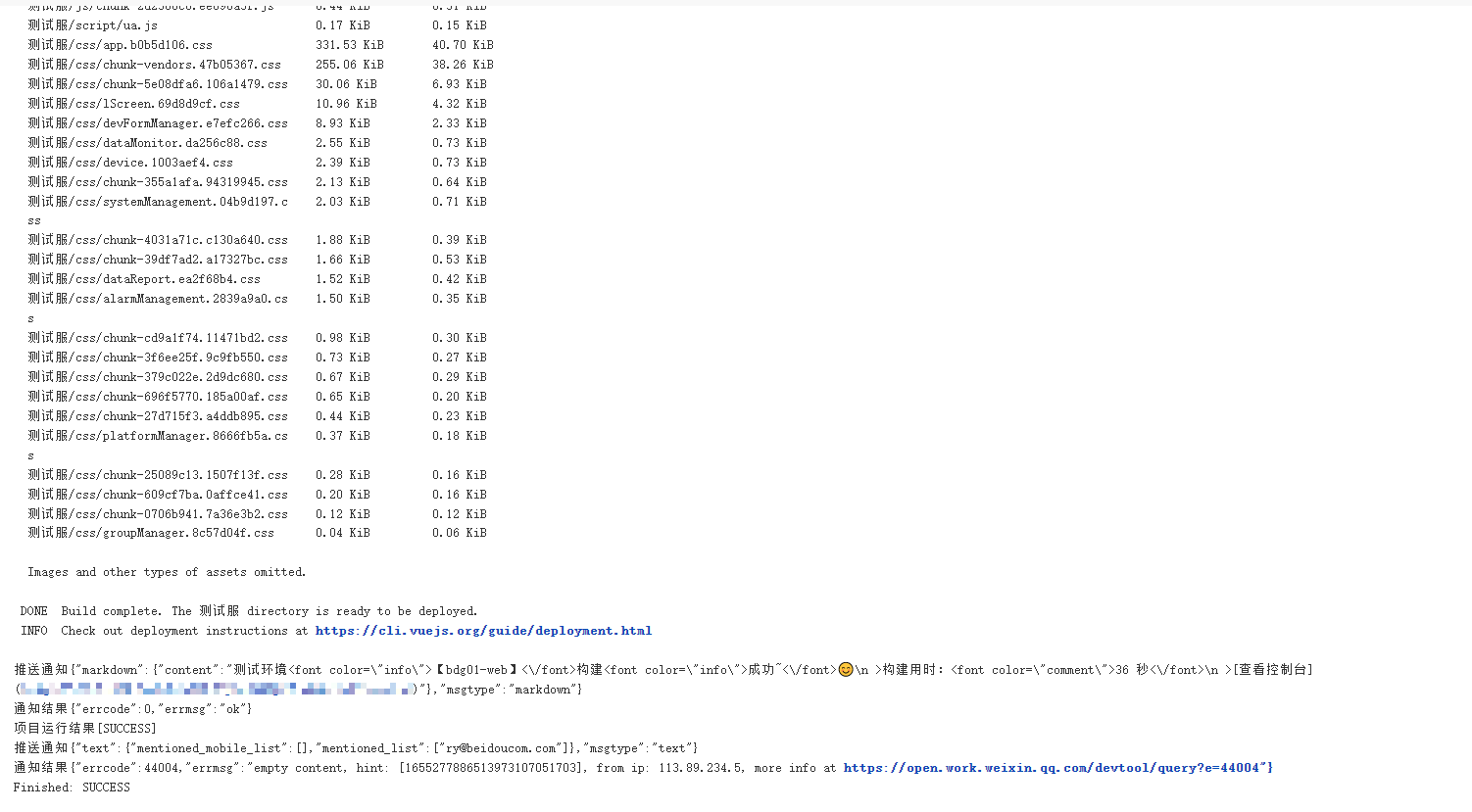The height and width of the screenshot is (812, 1472).
Task: Click the file name css/device.1003aef4.css
Action: point(130,163)
